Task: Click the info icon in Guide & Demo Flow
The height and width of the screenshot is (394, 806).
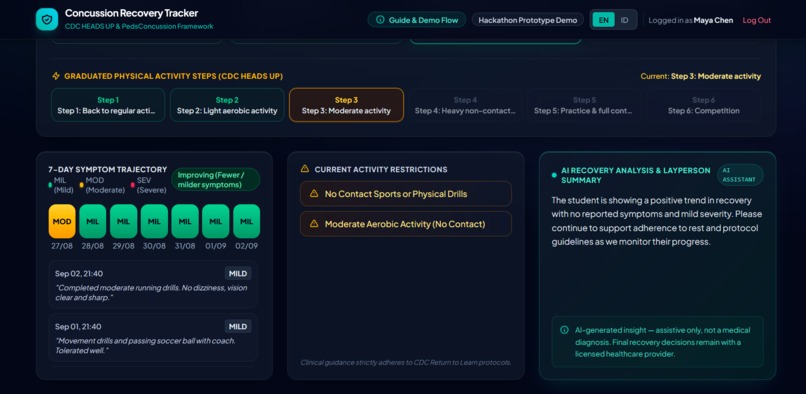Action: [380, 20]
